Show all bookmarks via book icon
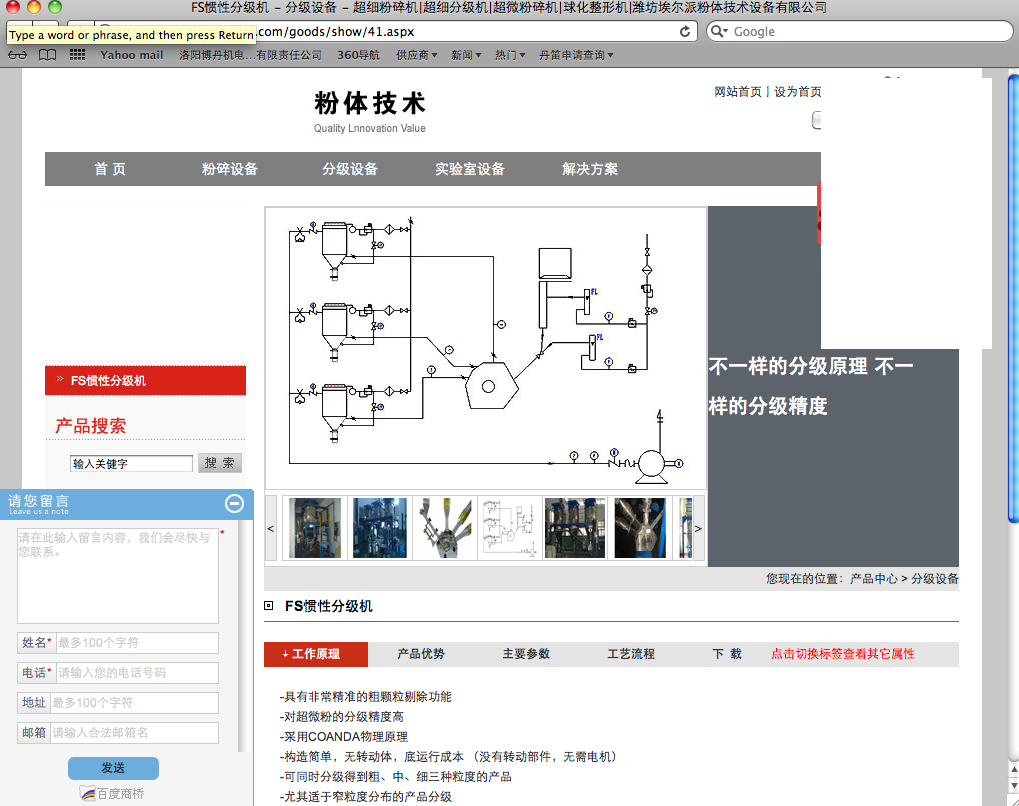Image resolution: width=1019 pixels, height=806 pixels. pos(47,55)
